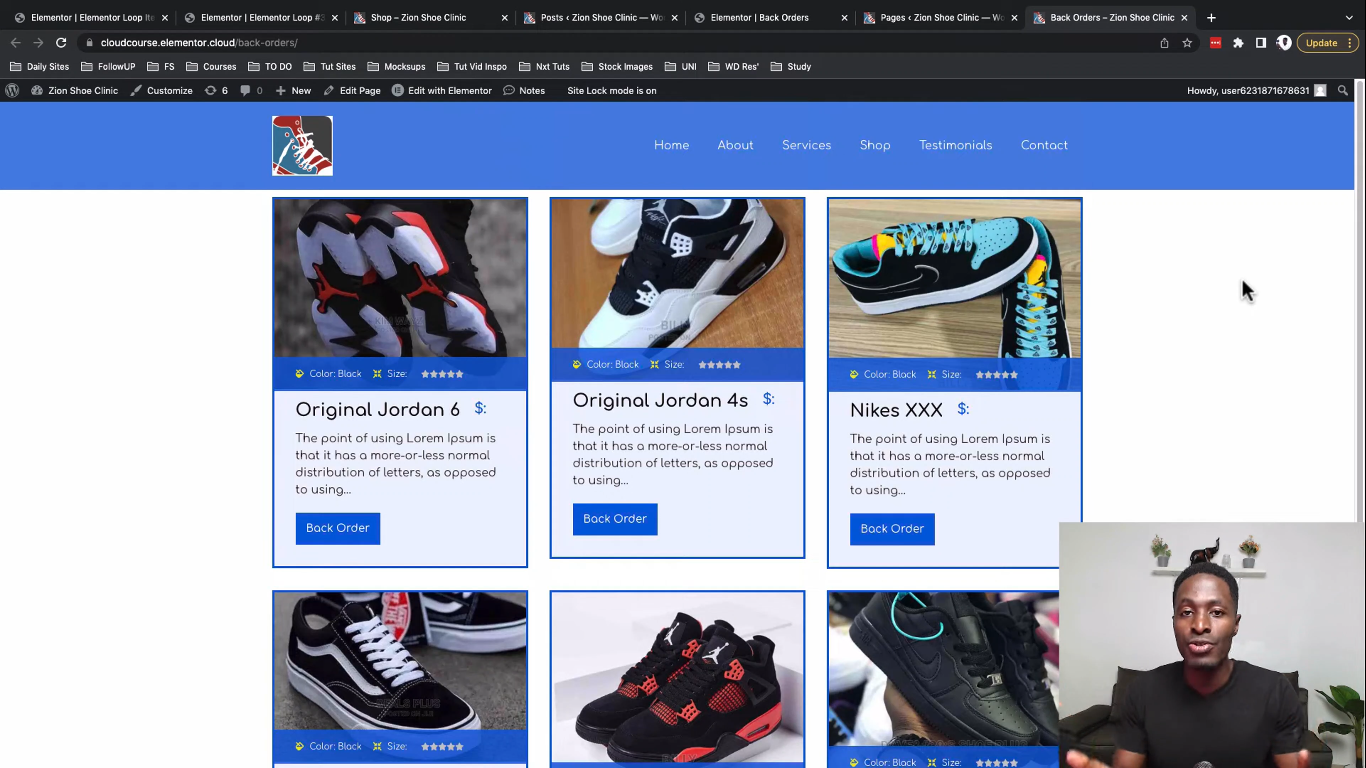This screenshot has height=768, width=1366.
Task: Click the red extension icon in the toolbar
Action: click(1215, 43)
